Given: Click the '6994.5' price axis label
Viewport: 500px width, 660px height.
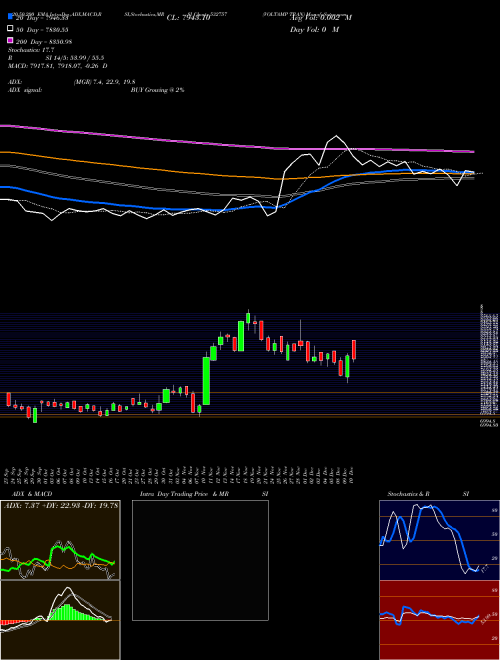Looking at the screenshot, I should click(488, 420).
